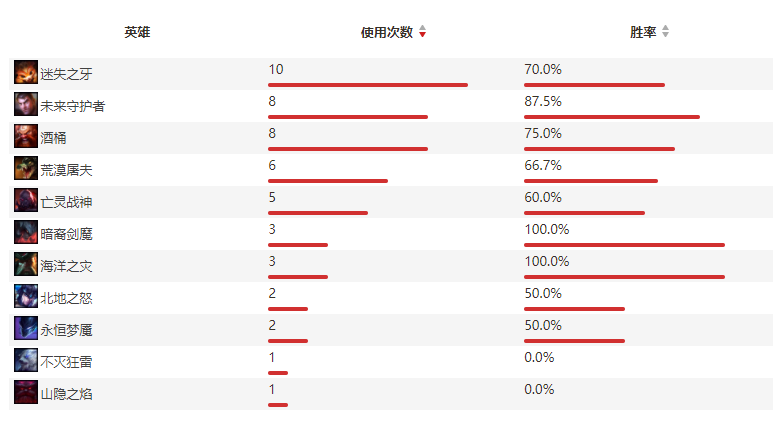Click the 山隐之焰 champion icon

pos(26,393)
